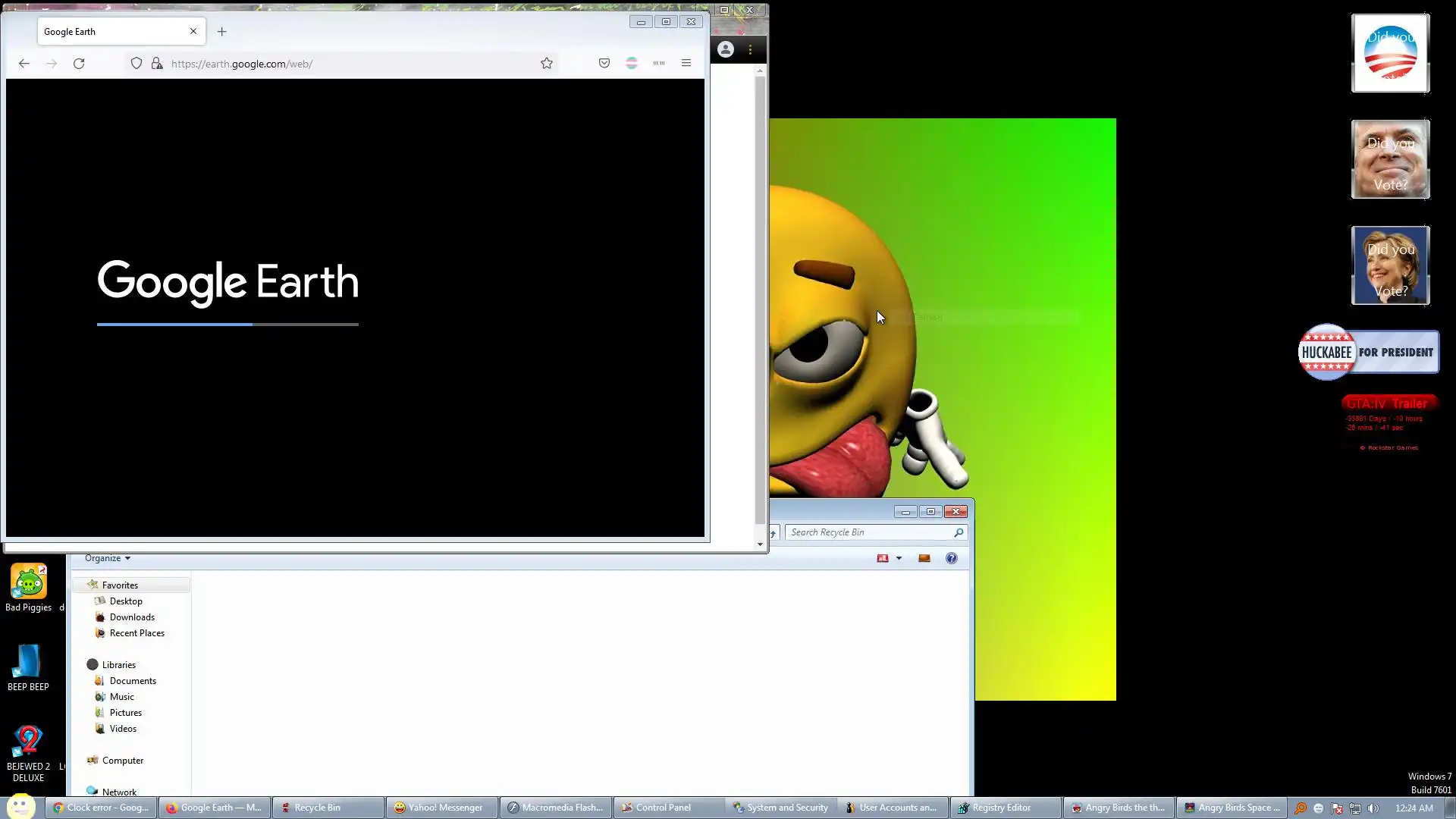This screenshot has height=819, width=1456.
Task: Click the tracking protection shield icon
Action: 136,64
